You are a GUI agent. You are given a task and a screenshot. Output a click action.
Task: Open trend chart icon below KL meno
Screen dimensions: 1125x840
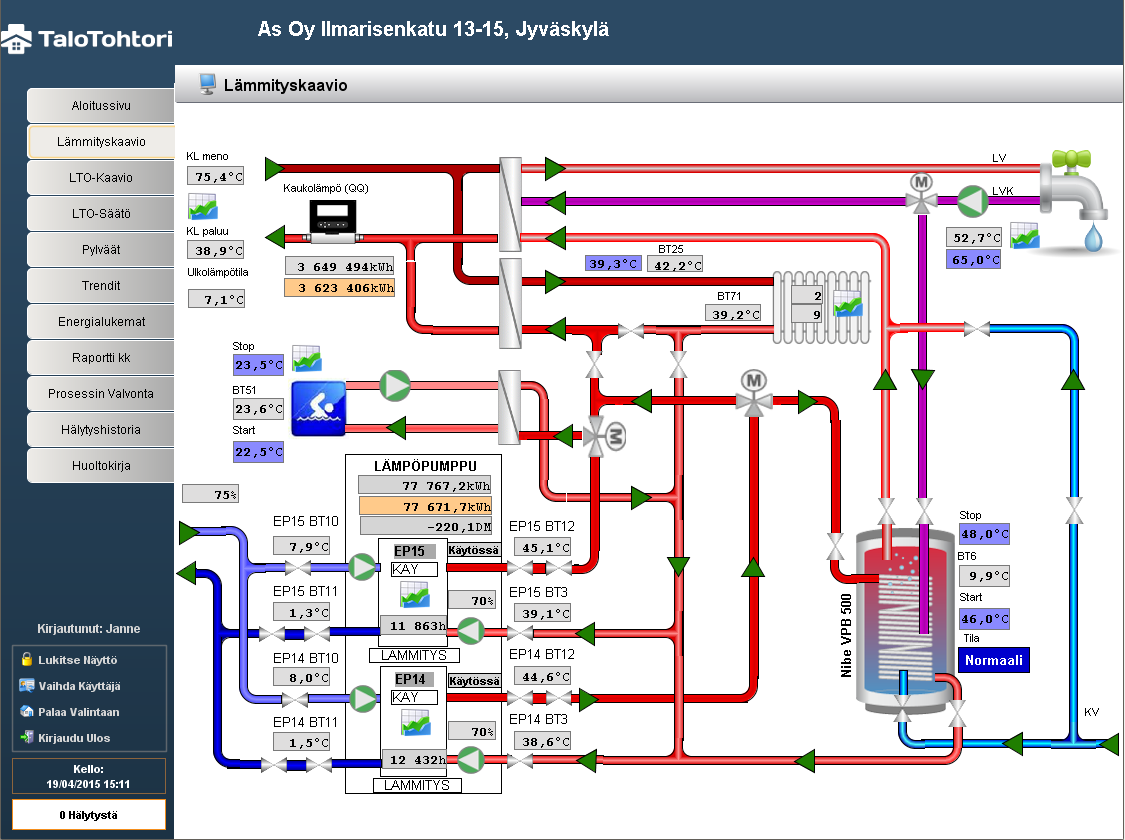(202, 207)
